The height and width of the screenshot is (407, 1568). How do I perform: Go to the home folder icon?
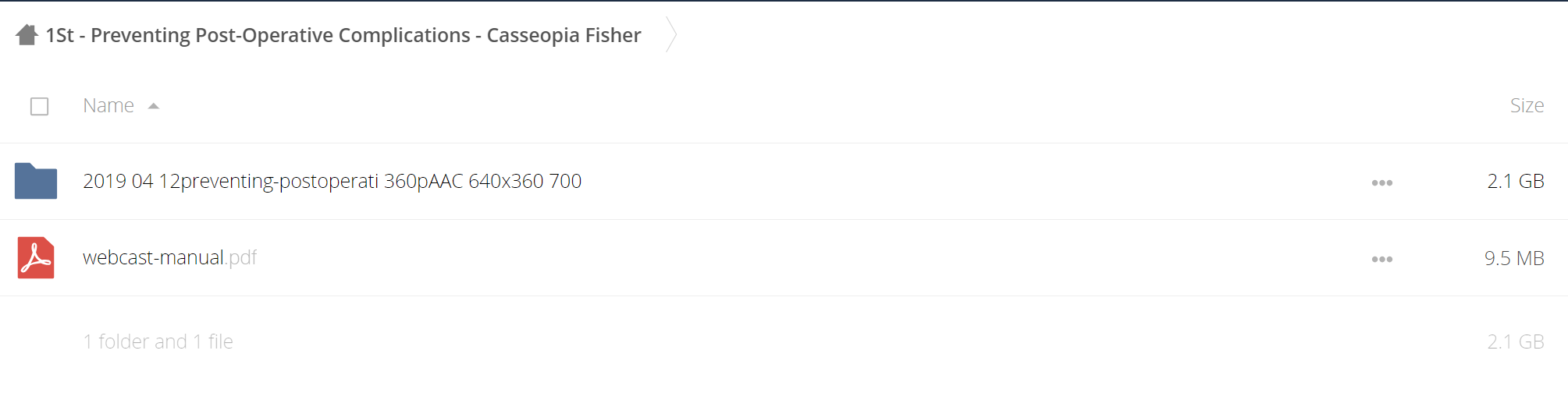(27, 35)
